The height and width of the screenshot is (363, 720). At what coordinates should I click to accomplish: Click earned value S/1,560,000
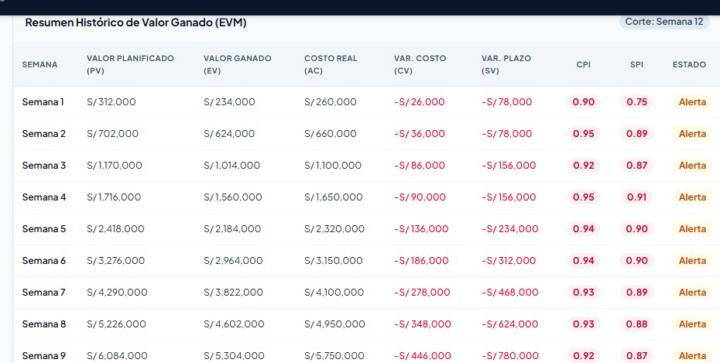233,197
